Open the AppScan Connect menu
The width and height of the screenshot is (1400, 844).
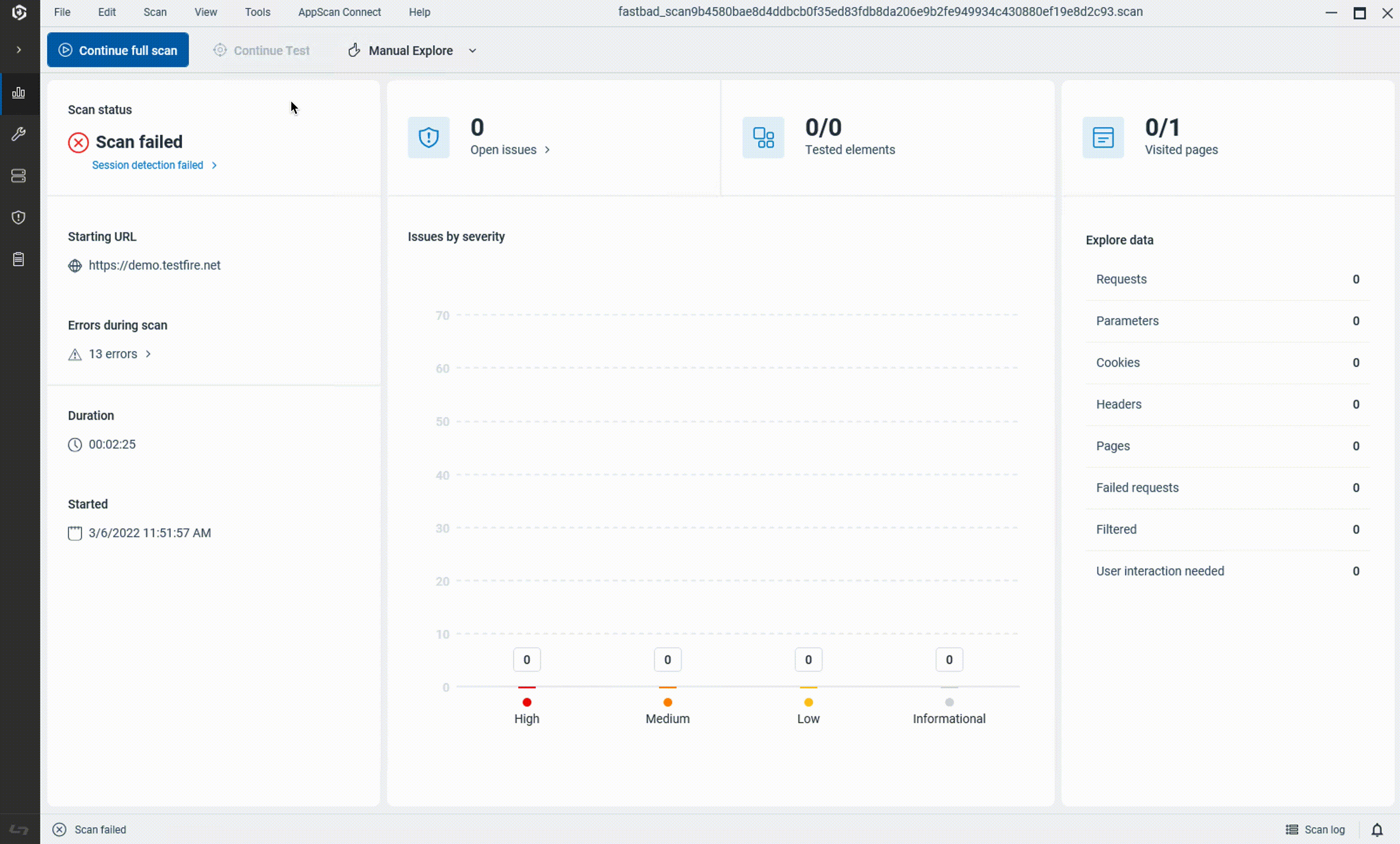pos(339,12)
